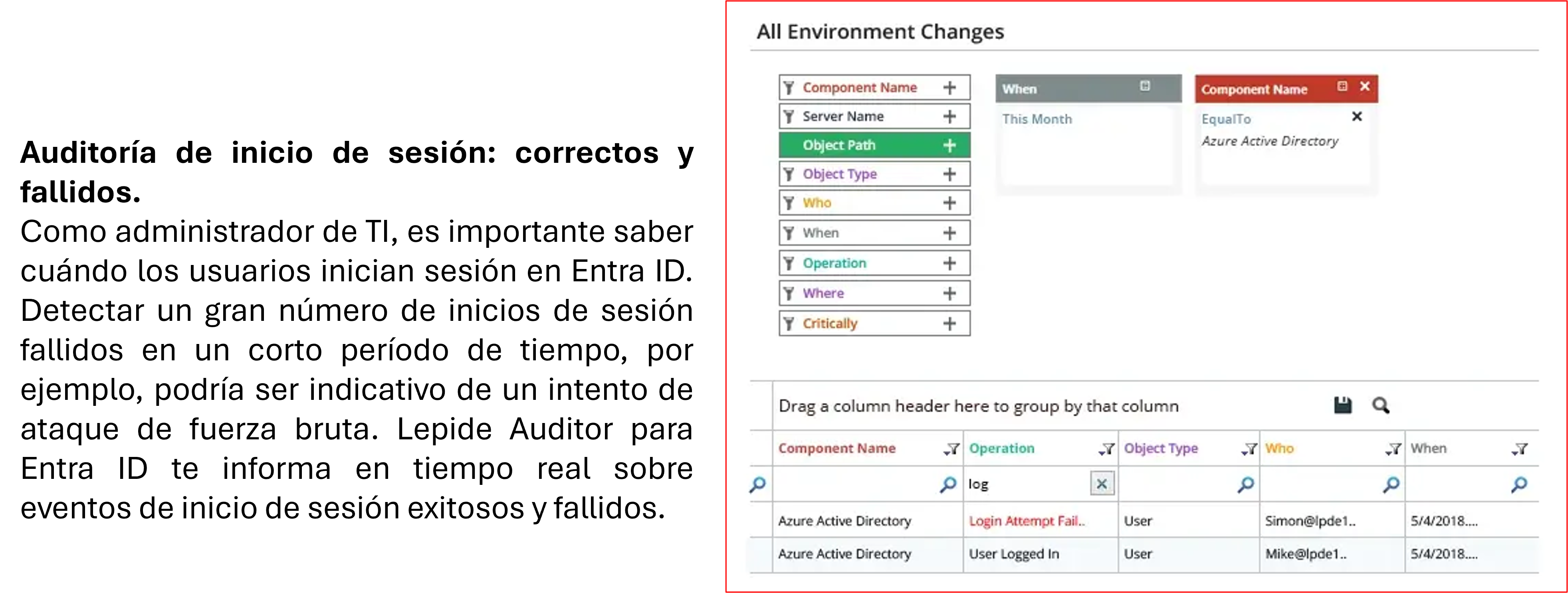Collapse the Component Name filter card
The width and height of the screenshot is (1568, 593).
click(x=1342, y=86)
